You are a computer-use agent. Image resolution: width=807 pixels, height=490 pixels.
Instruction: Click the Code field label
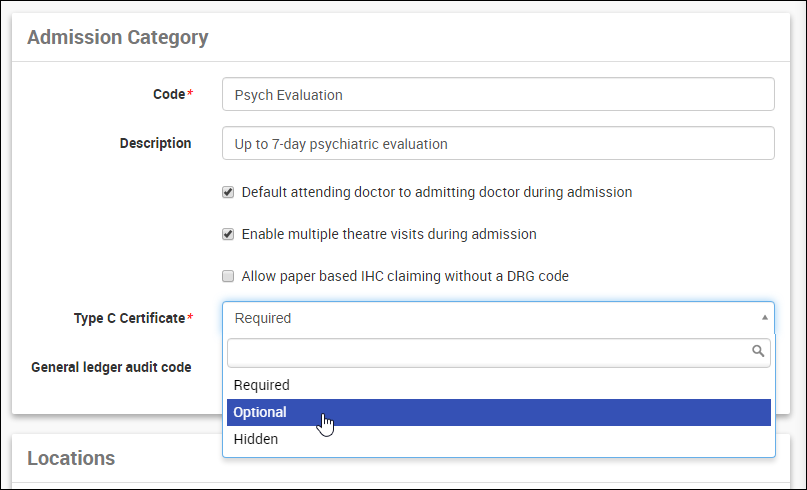[x=169, y=94]
